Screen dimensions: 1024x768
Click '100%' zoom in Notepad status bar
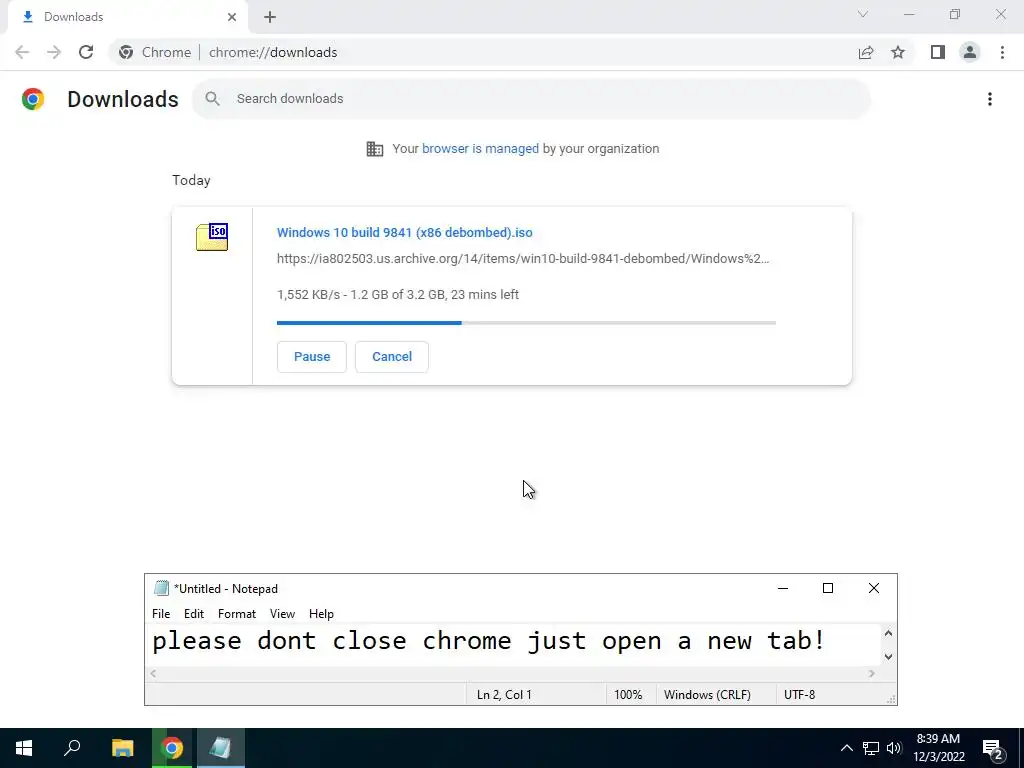pos(628,695)
